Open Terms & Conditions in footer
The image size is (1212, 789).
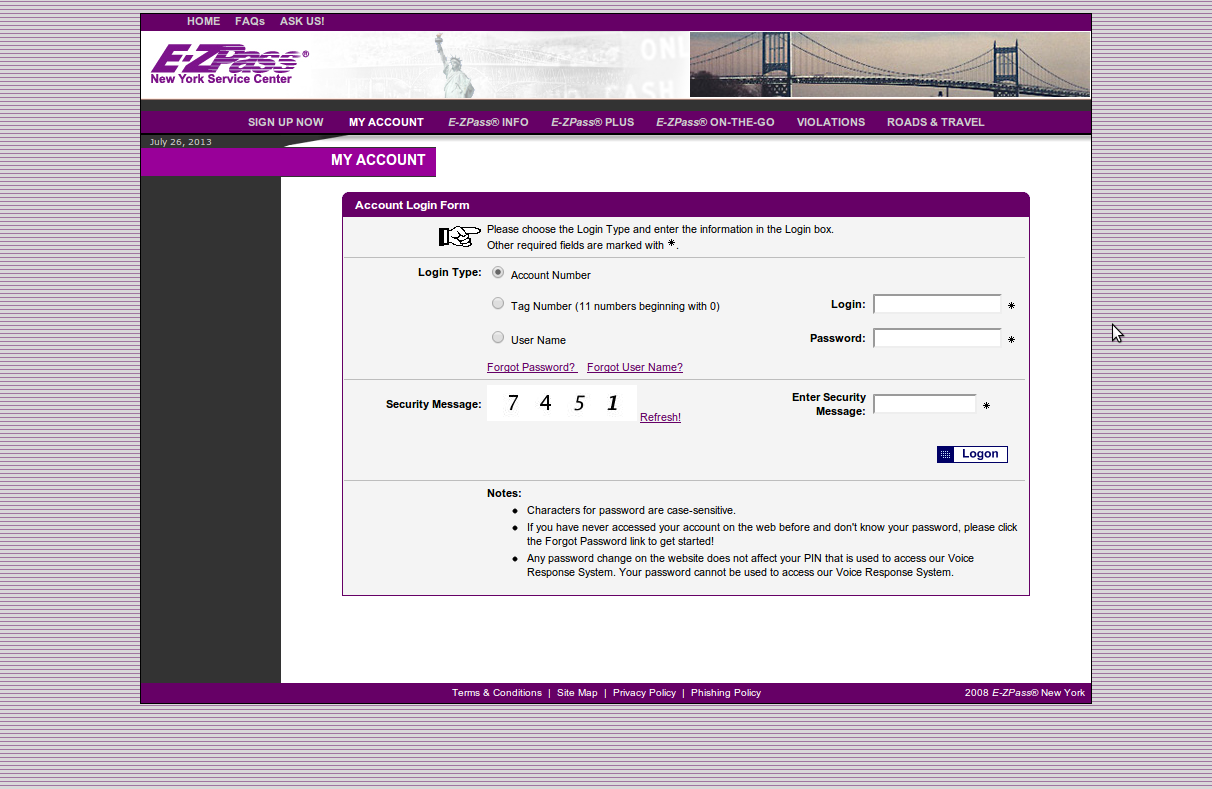click(x=497, y=692)
